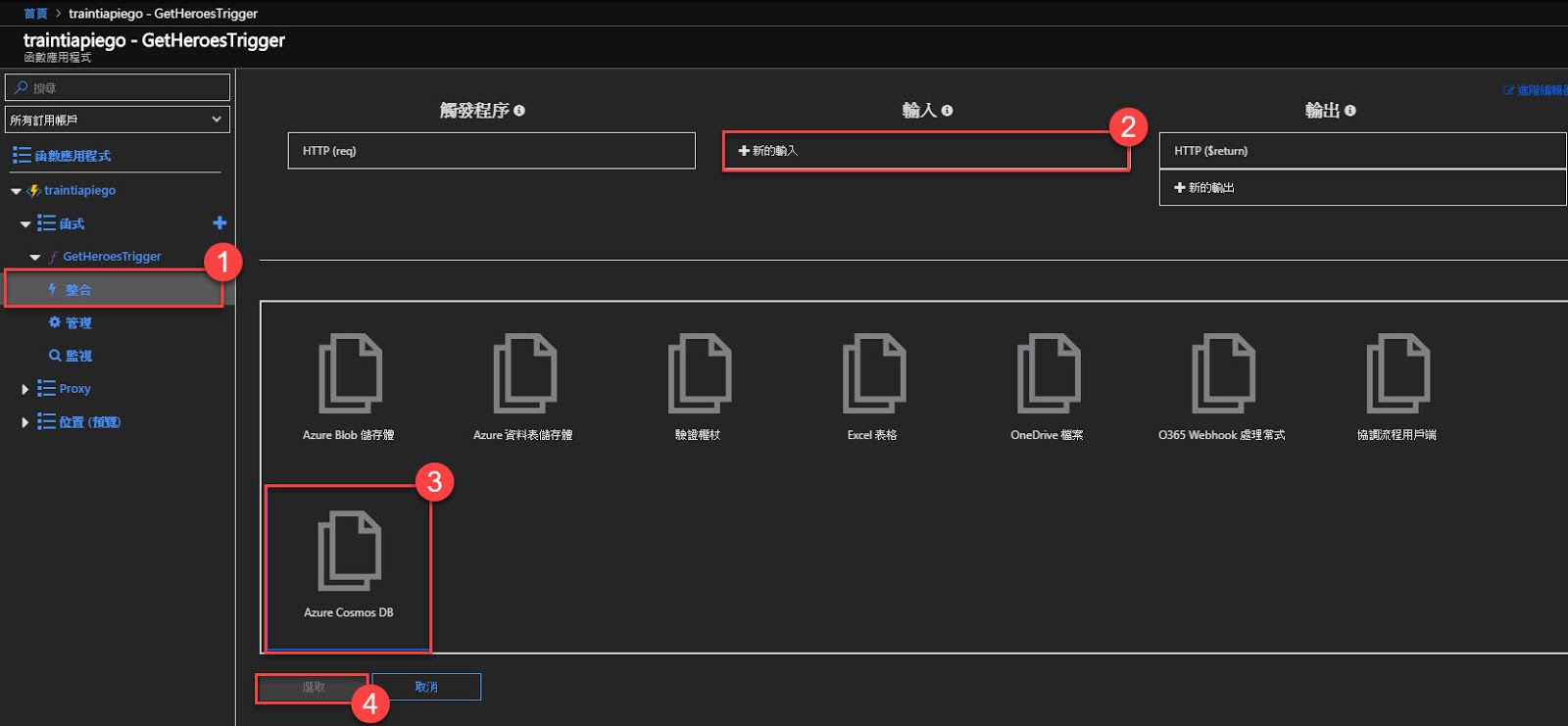Open the function apps link in sidebar

click(x=73, y=155)
